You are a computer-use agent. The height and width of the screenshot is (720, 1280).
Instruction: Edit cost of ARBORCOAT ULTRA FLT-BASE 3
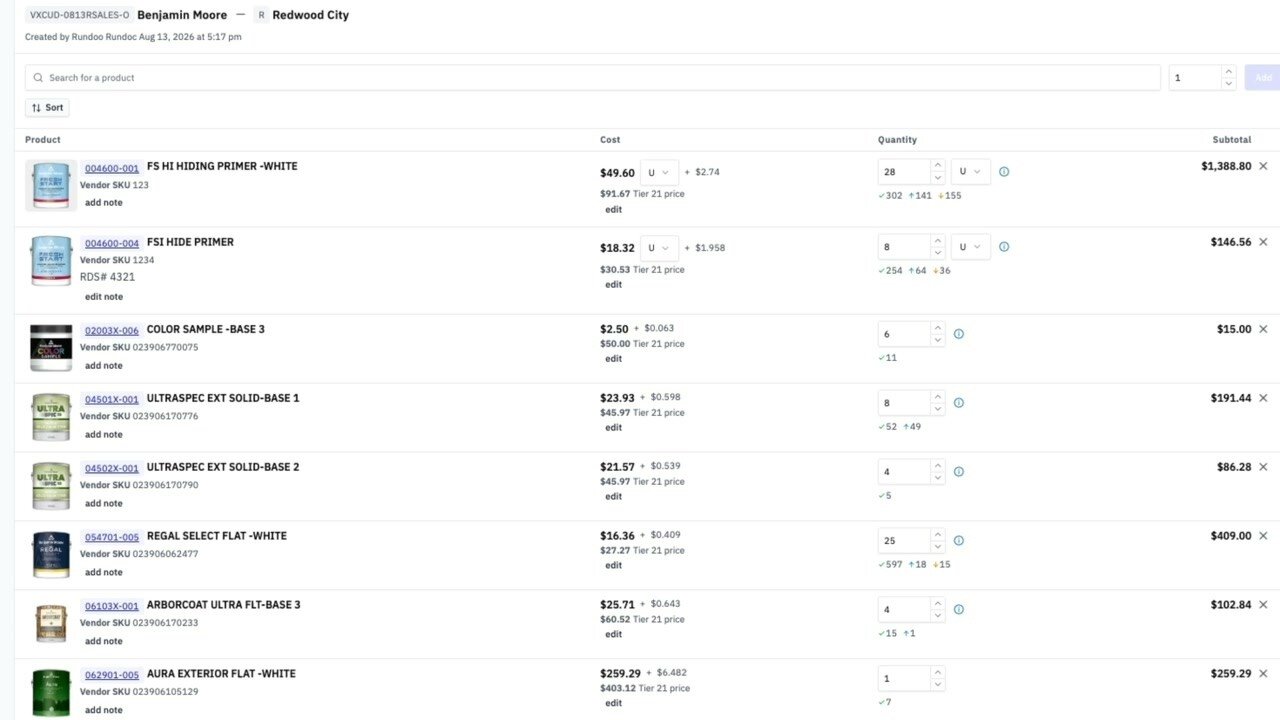(613, 634)
